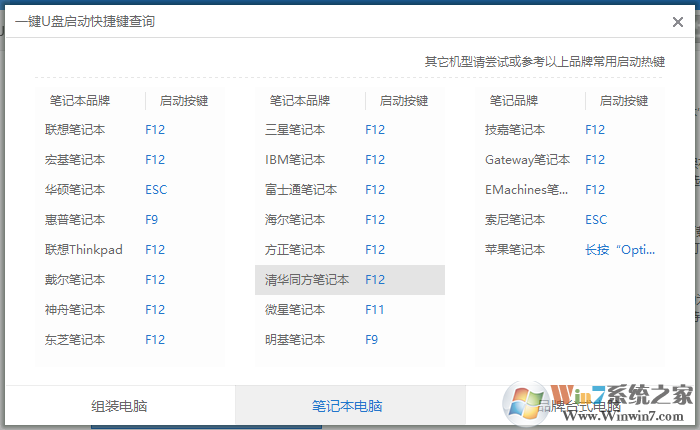Select the 富士通笔记本 row

[350, 189]
